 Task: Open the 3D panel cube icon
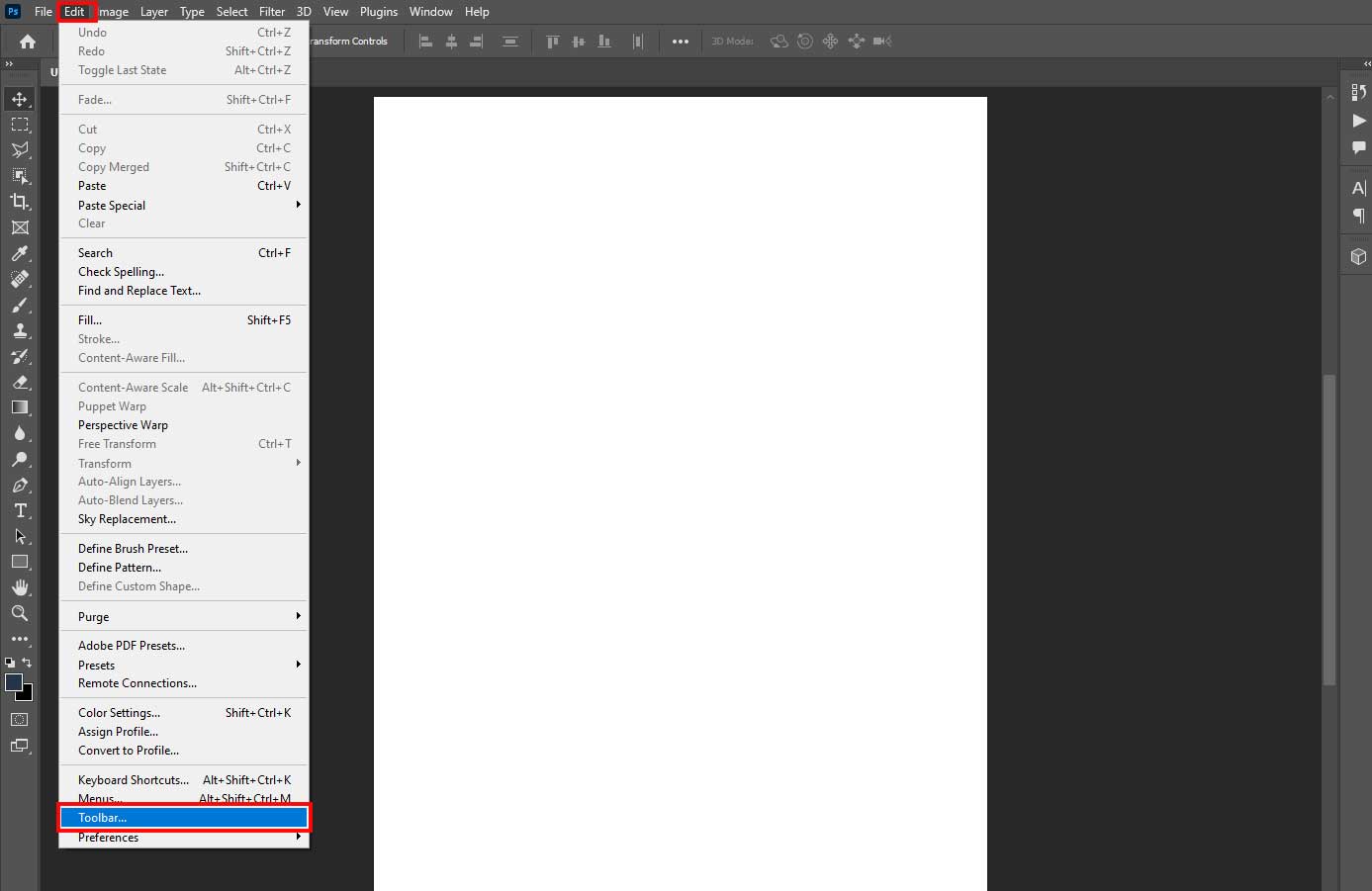tap(1358, 256)
